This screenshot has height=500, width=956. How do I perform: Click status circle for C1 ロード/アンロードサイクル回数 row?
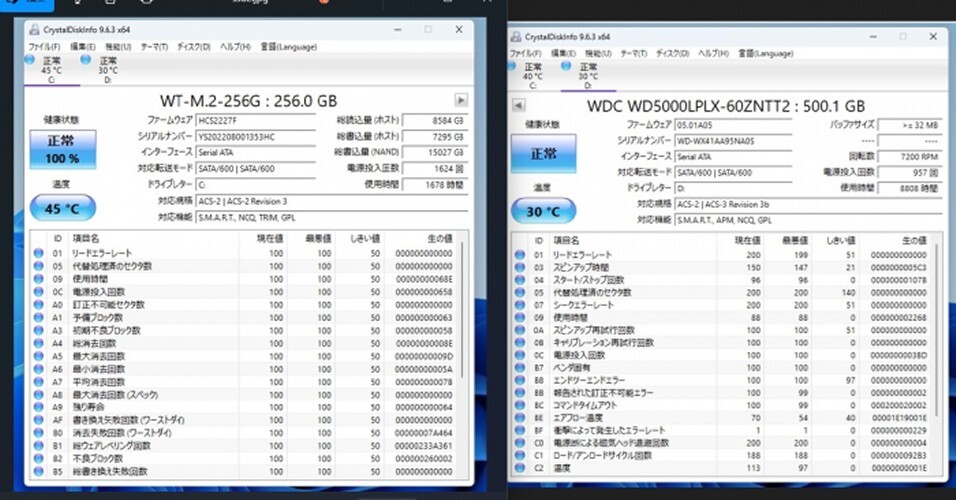[519, 455]
